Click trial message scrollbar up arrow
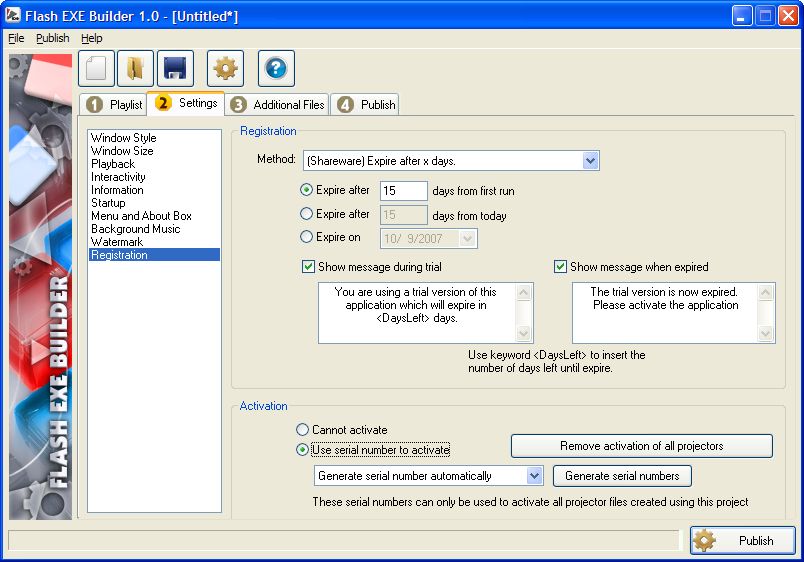Screen dimensions: 804x562 tap(524, 293)
